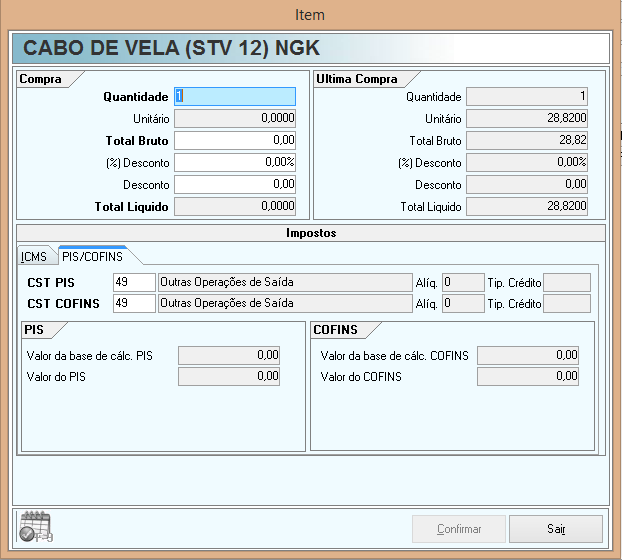This screenshot has height=560, width=622.
Task: Click the Compra (%) Desconto field
Action: point(235,162)
